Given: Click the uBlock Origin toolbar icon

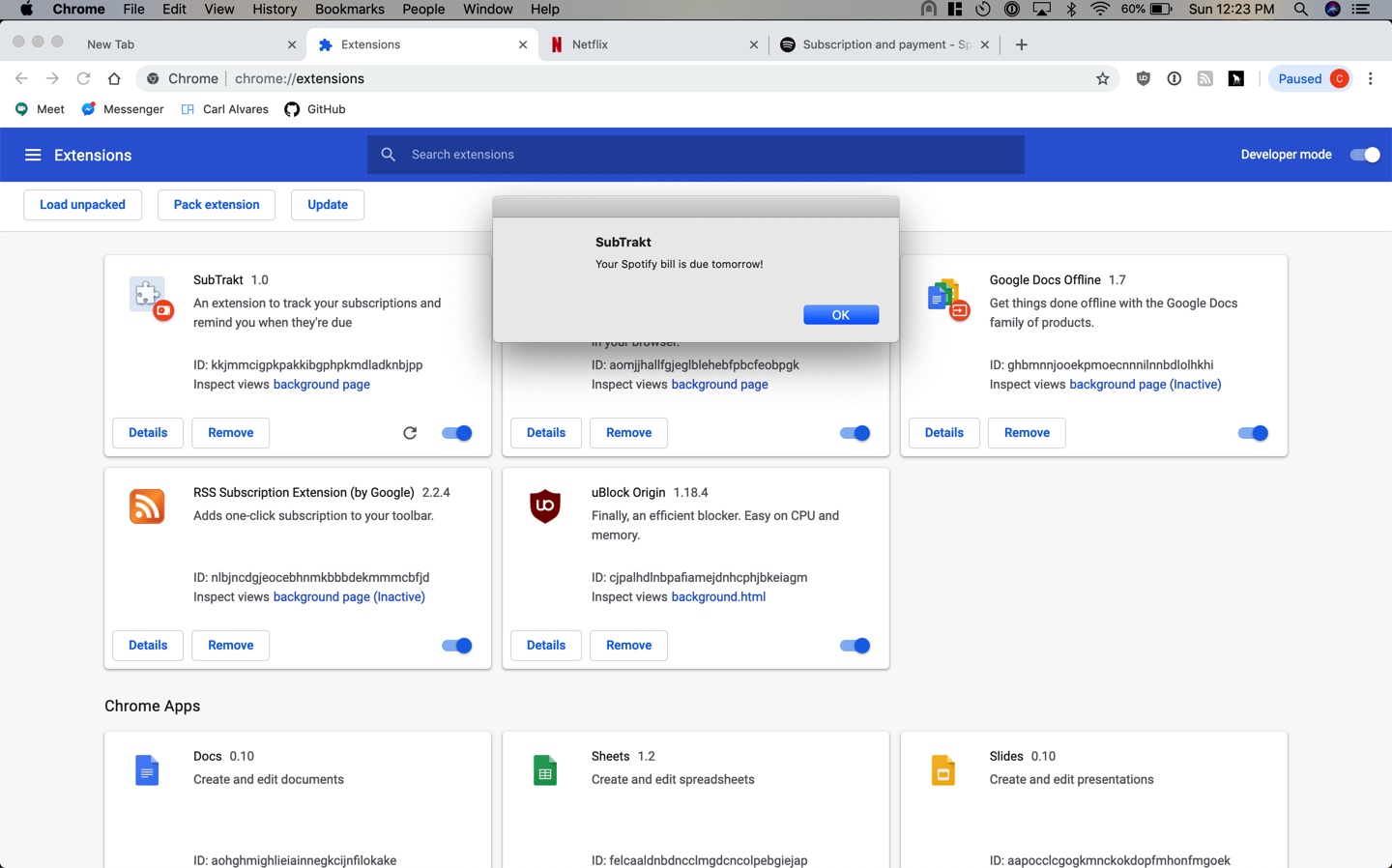Looking at the screenshot, I should [x=1144, y=79].
